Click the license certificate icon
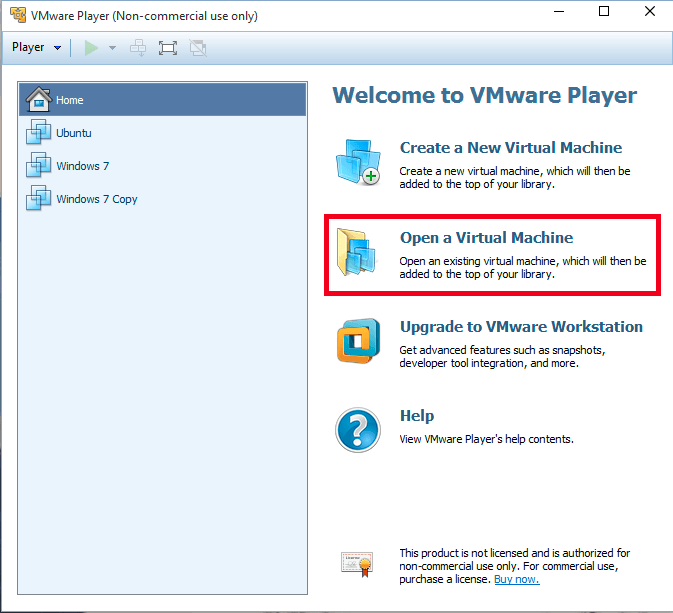This screenshot has height=613, width=673. pos(357,564)
